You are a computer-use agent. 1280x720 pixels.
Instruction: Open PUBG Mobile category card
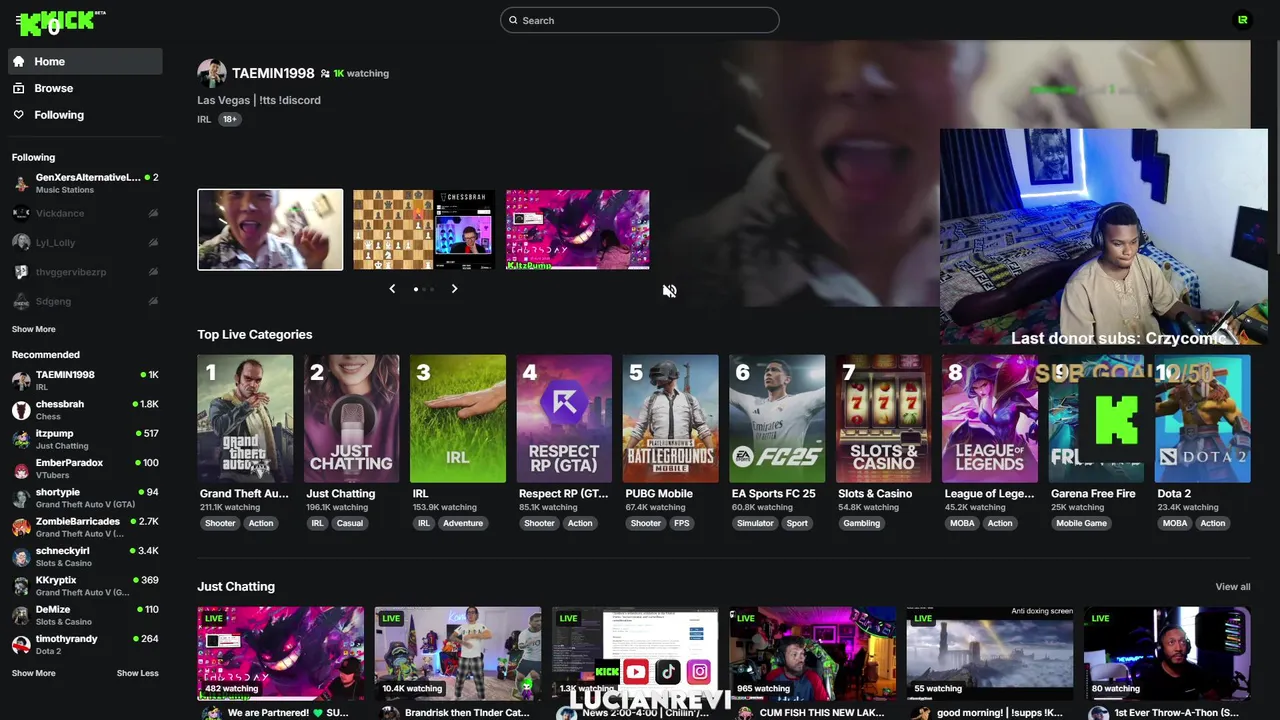[x=671, y=419]
